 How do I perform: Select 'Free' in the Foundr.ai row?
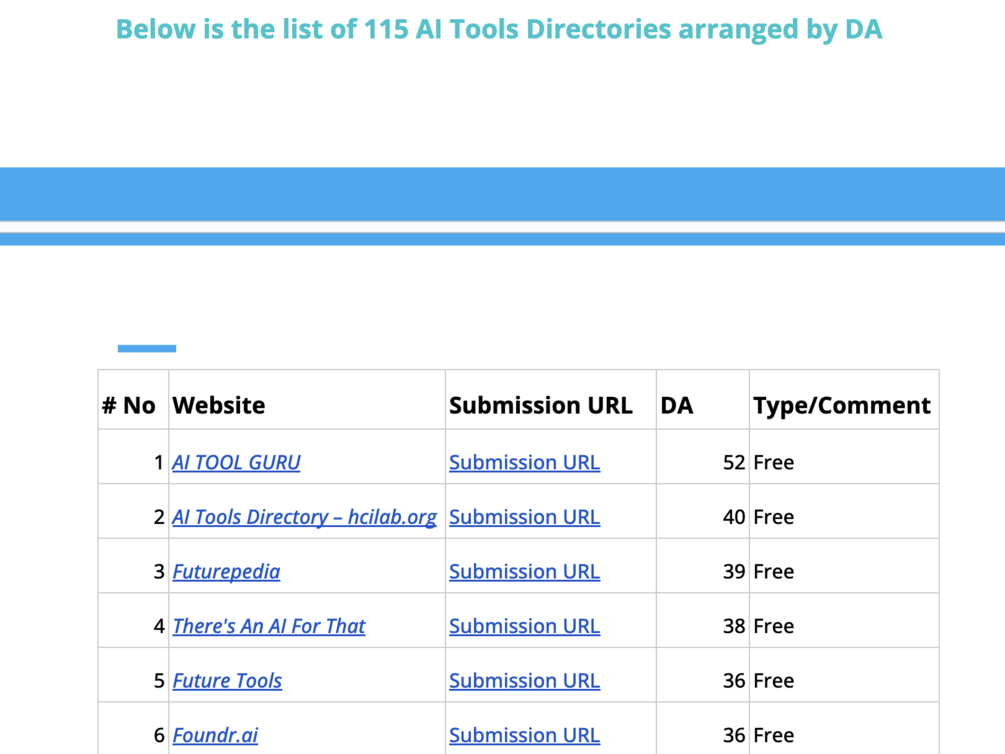(774, 735)
